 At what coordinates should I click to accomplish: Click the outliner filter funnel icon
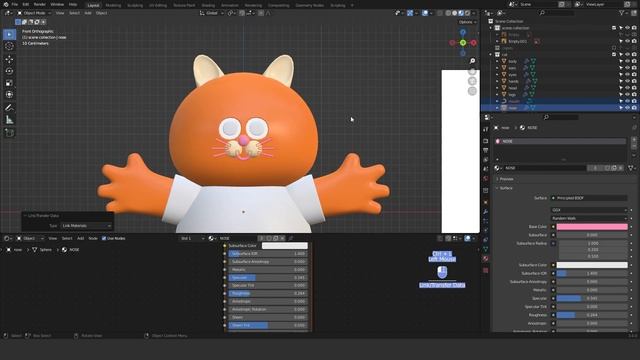coord(622,13)
